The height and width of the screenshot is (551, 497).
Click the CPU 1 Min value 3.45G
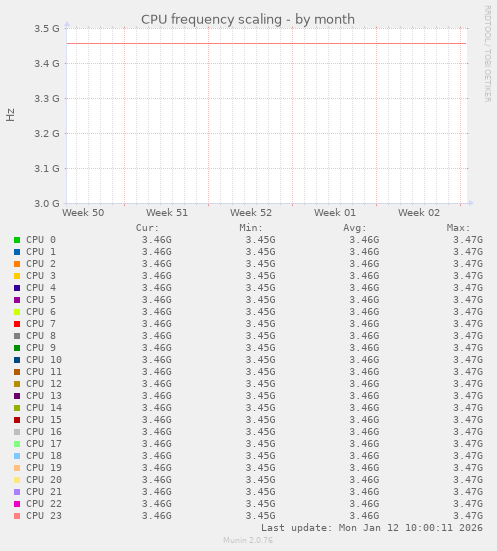(x=260, y=252)
